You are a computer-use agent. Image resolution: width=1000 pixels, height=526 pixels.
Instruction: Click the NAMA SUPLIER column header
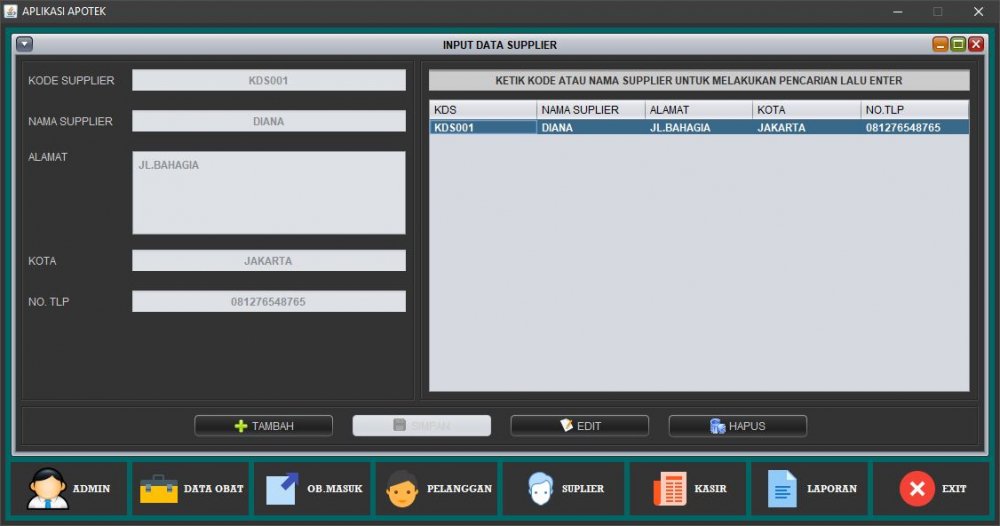[x=590, y=109]
